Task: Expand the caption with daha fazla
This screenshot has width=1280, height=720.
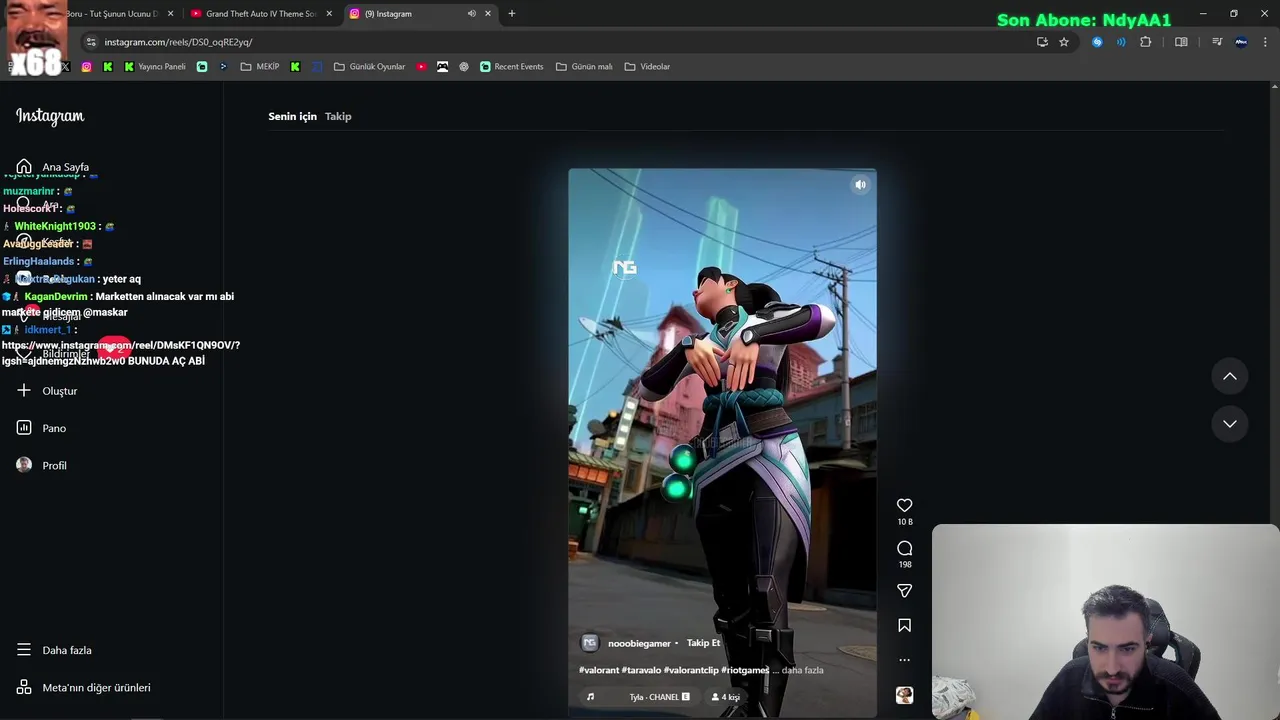Action: [802, 670]
